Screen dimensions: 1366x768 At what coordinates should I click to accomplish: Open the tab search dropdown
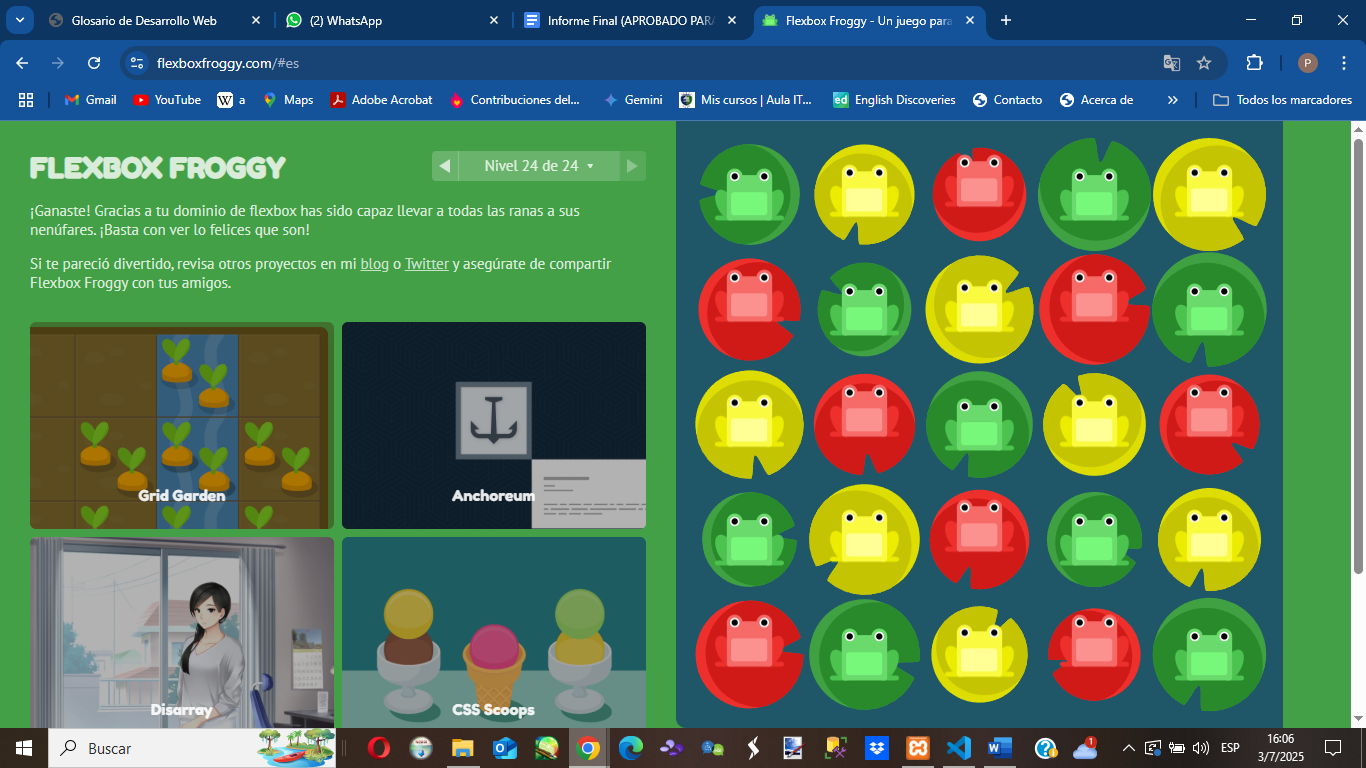pyautogui.click(x=19, y=20)
